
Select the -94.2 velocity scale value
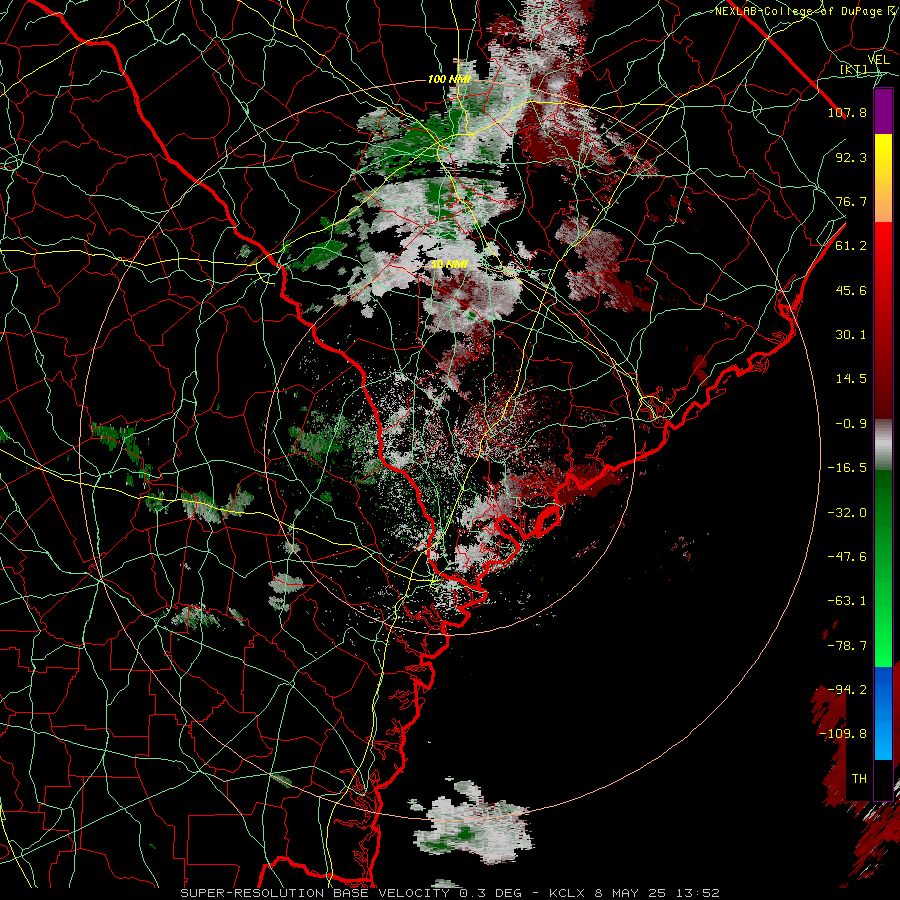pos(847,690)
